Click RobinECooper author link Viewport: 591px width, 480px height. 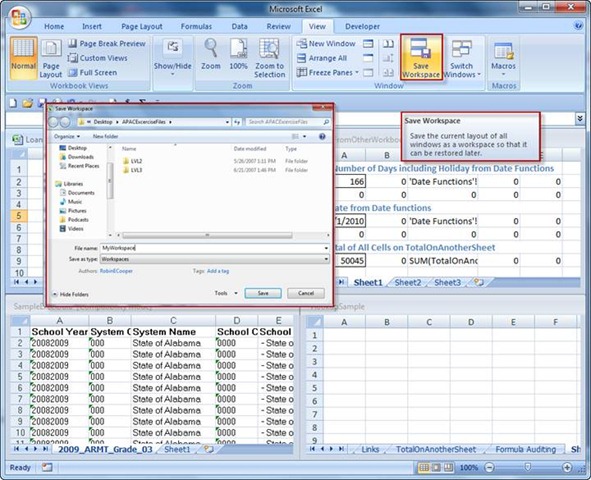[x=116, y=271]
